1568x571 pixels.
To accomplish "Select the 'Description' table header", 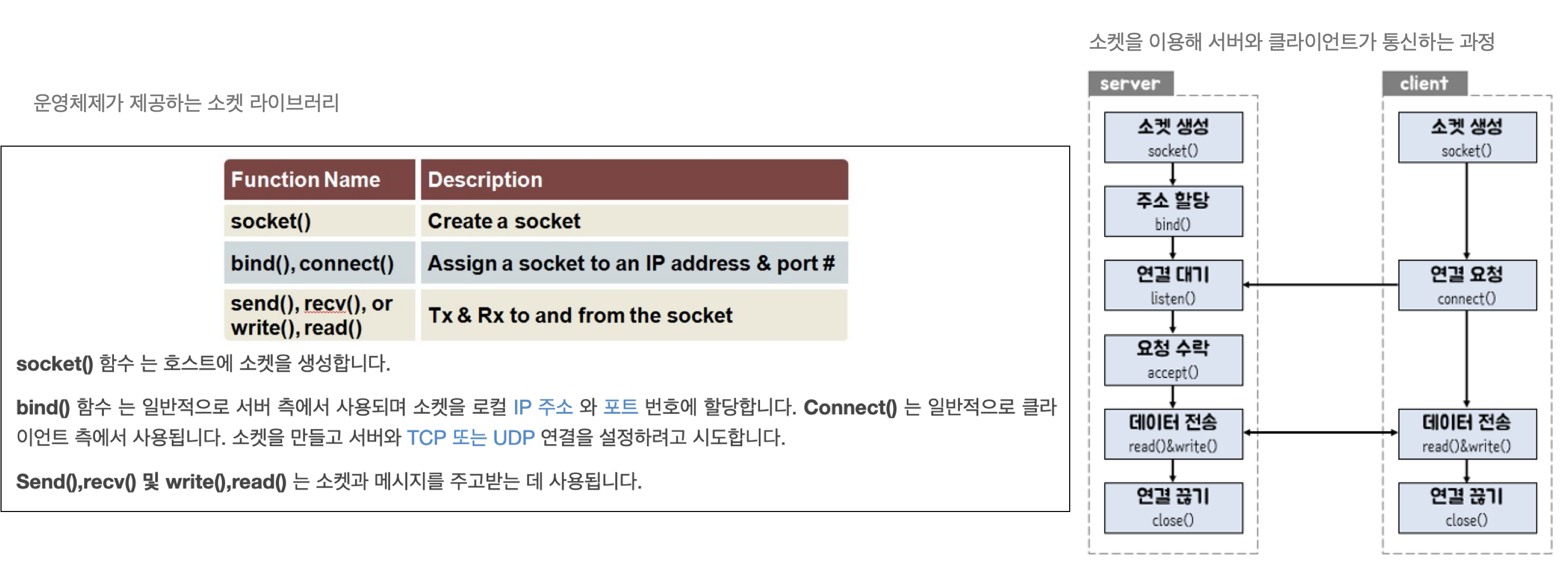I will pyautogui.click(x=634, y=180).
